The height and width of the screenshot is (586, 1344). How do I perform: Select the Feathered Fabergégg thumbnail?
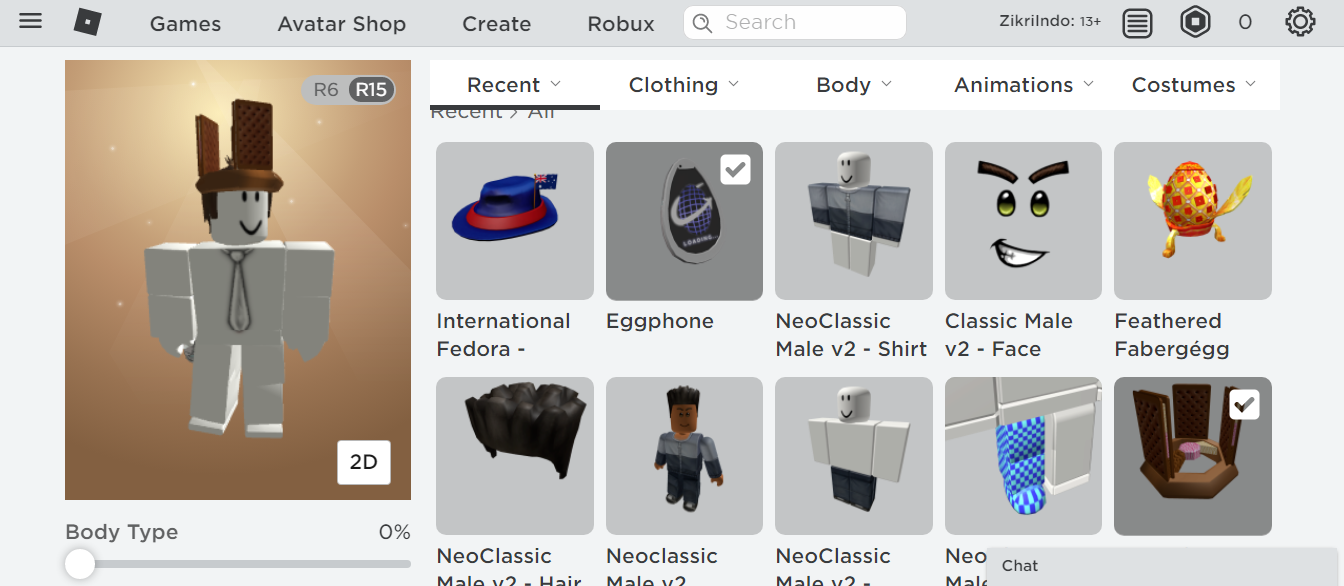point(1193,221)
